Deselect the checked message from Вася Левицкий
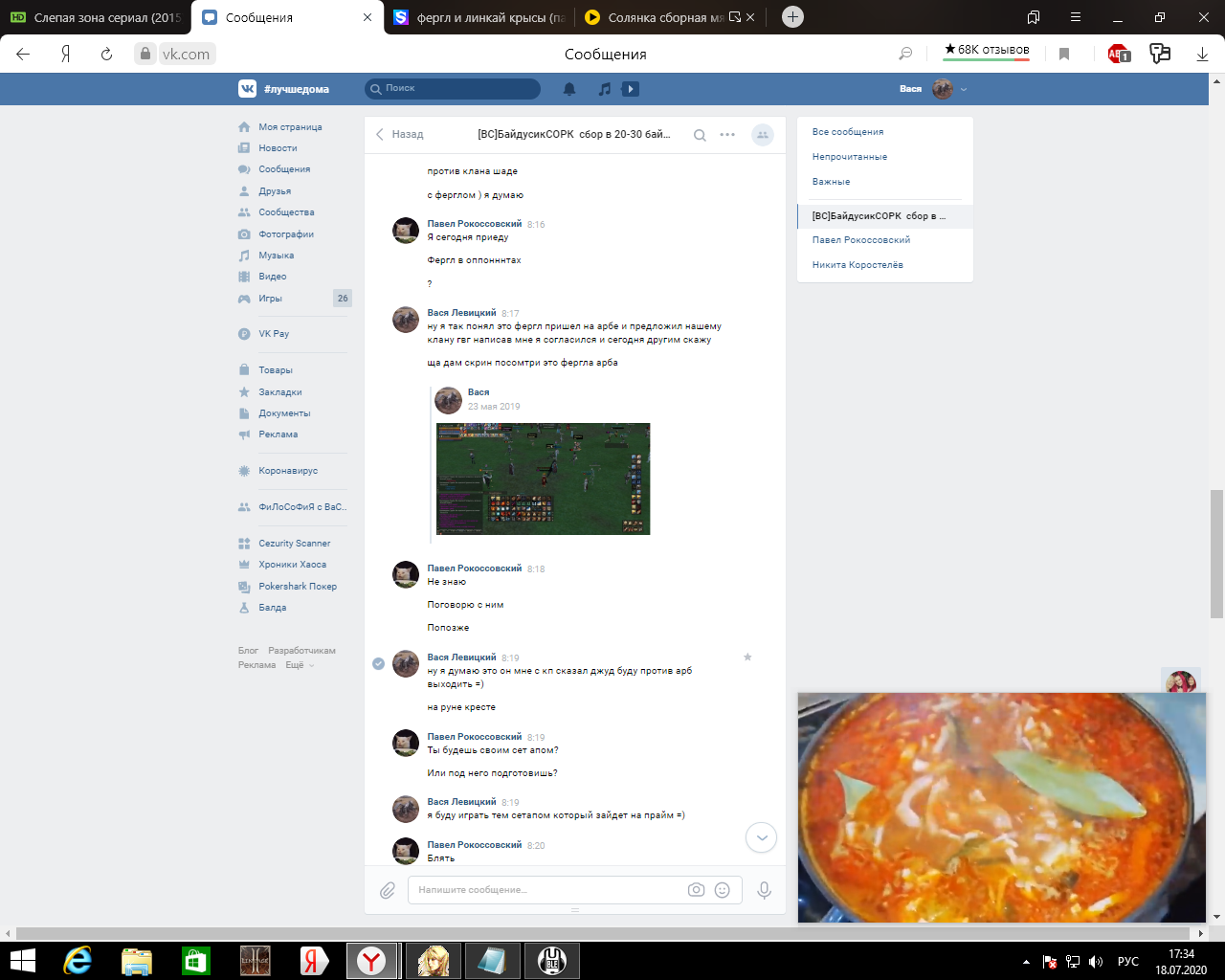This screenshot has width=1225, height=980. 379,663
